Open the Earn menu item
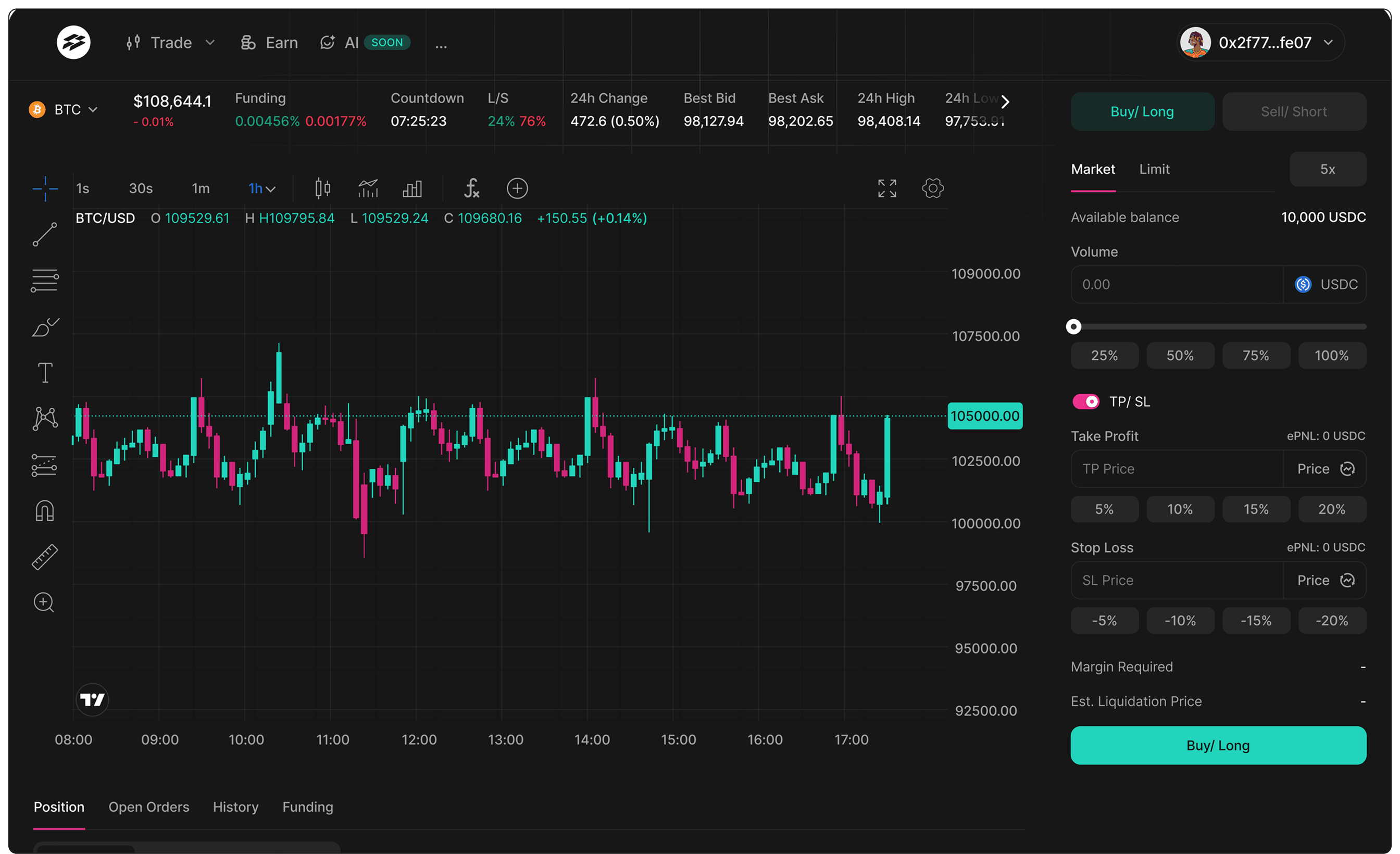This screenshot has height=854, width=1400. [x=269, y=43]
